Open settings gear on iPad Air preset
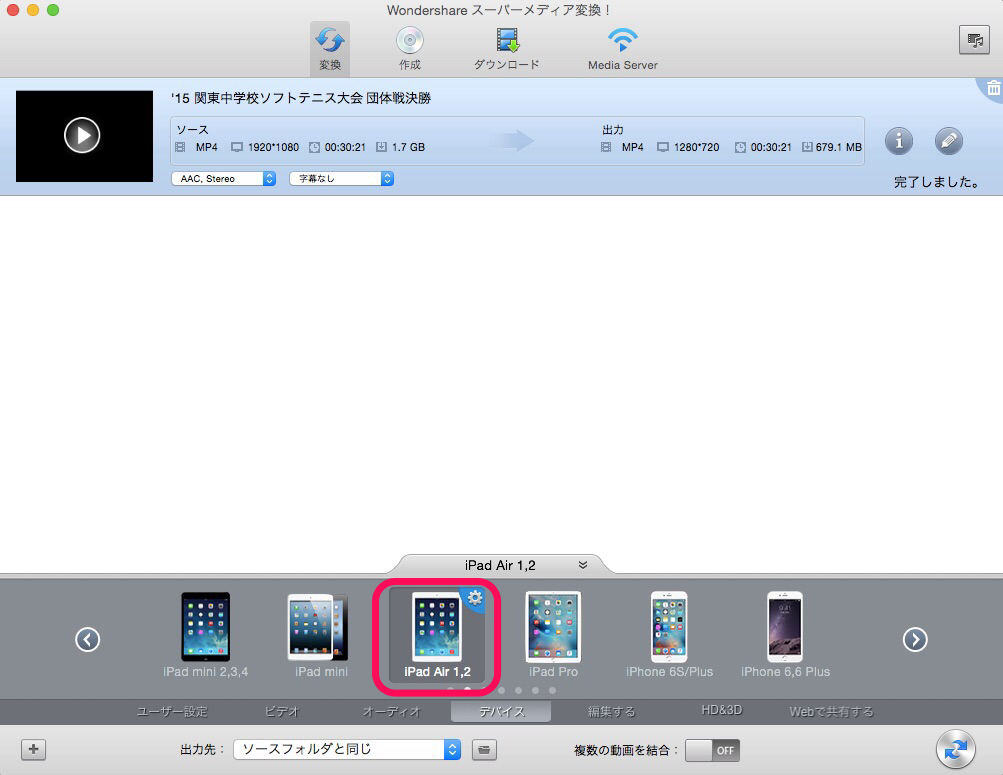The image size is (1003, 775). pos(475,598)
